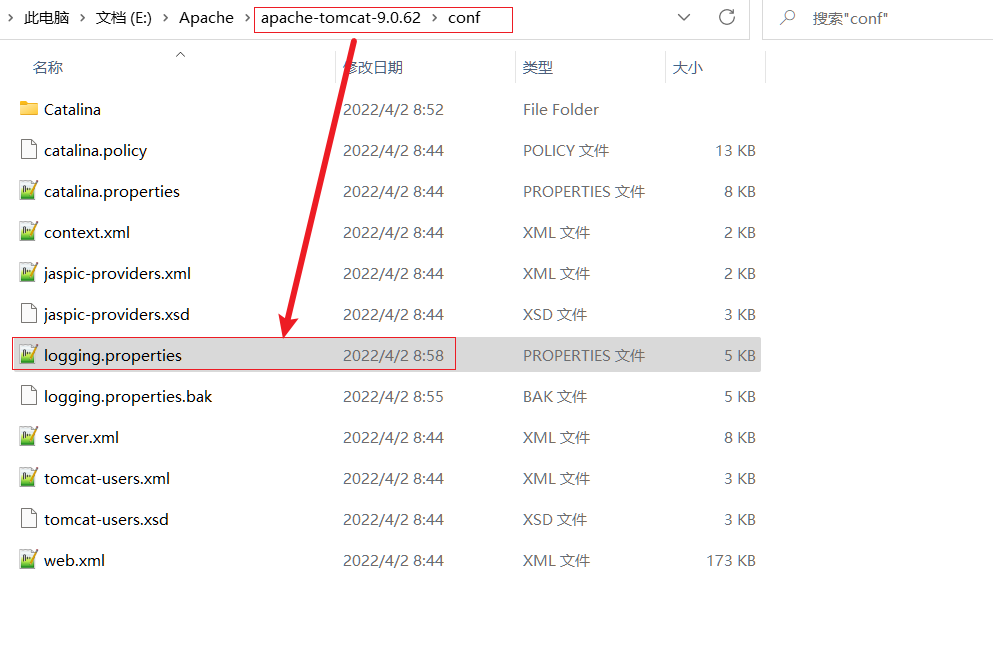Select the Catalina folder name
The width and height of the screenshot is (993, 666).
[72, 110]
